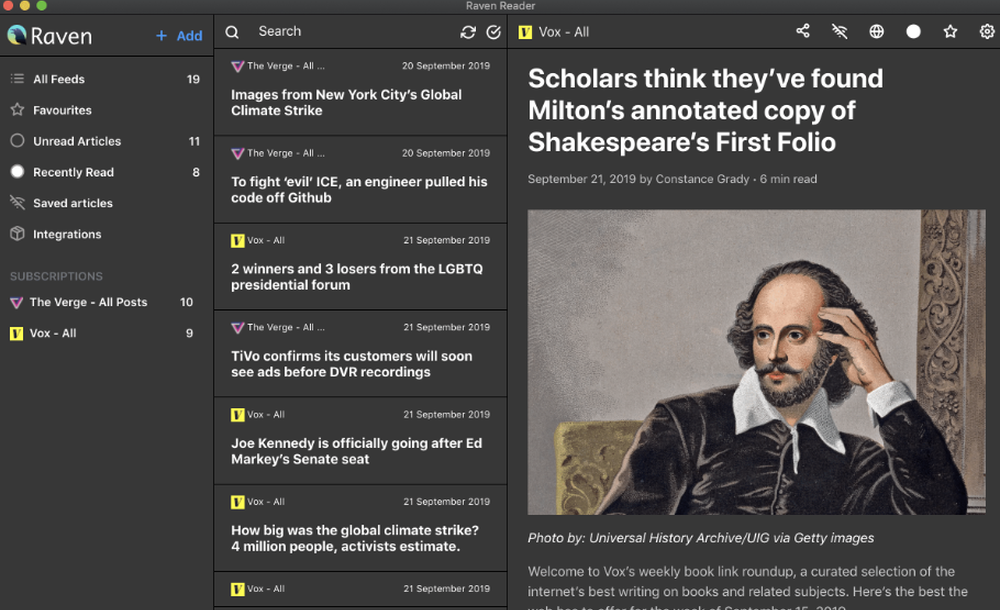Click '21 September 2019' date on TiVo article

click(x=446, y=327)
